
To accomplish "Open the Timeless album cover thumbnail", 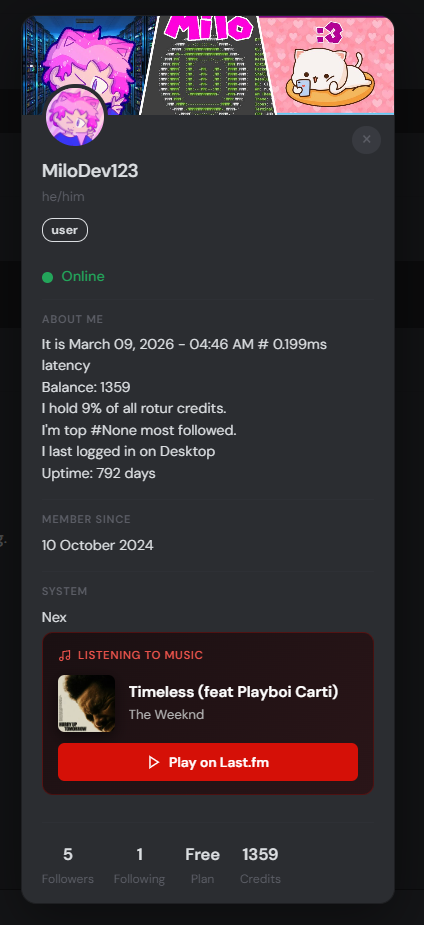I will 87,703.
